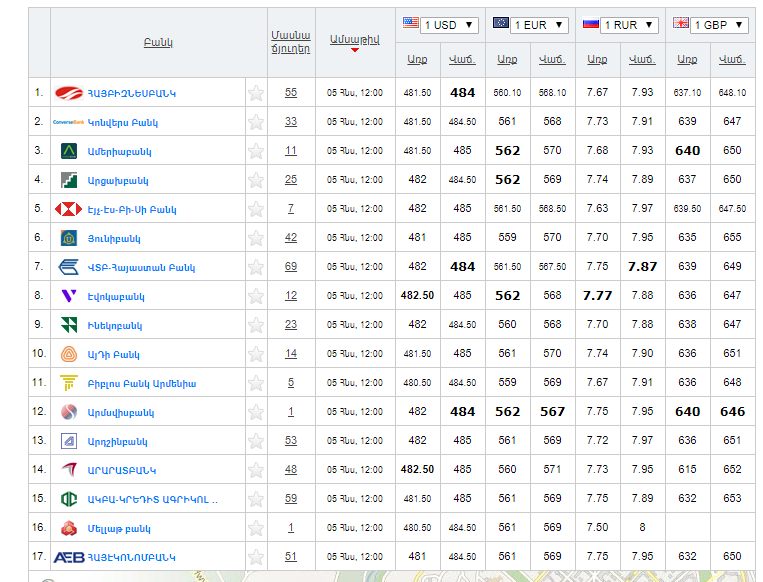Screen dimensions: 763x582
Task: Open 51 branches link for ՀԱՅԷԿՈՆՈՄԲԱՆԿ
Action: click(291, 557)
